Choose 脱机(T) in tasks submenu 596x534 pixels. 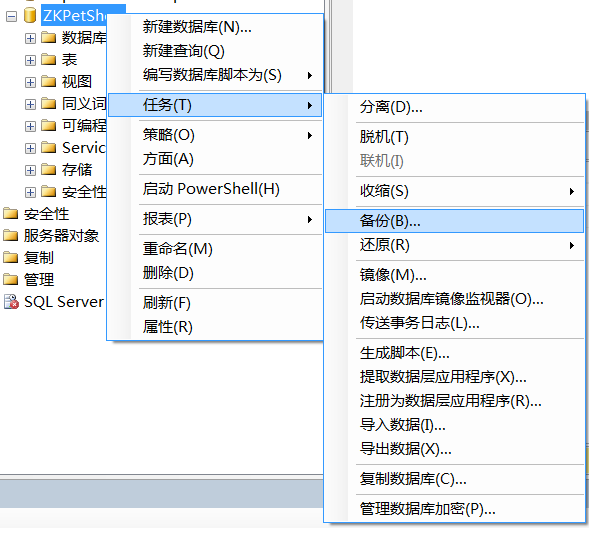tap(455, 137)
